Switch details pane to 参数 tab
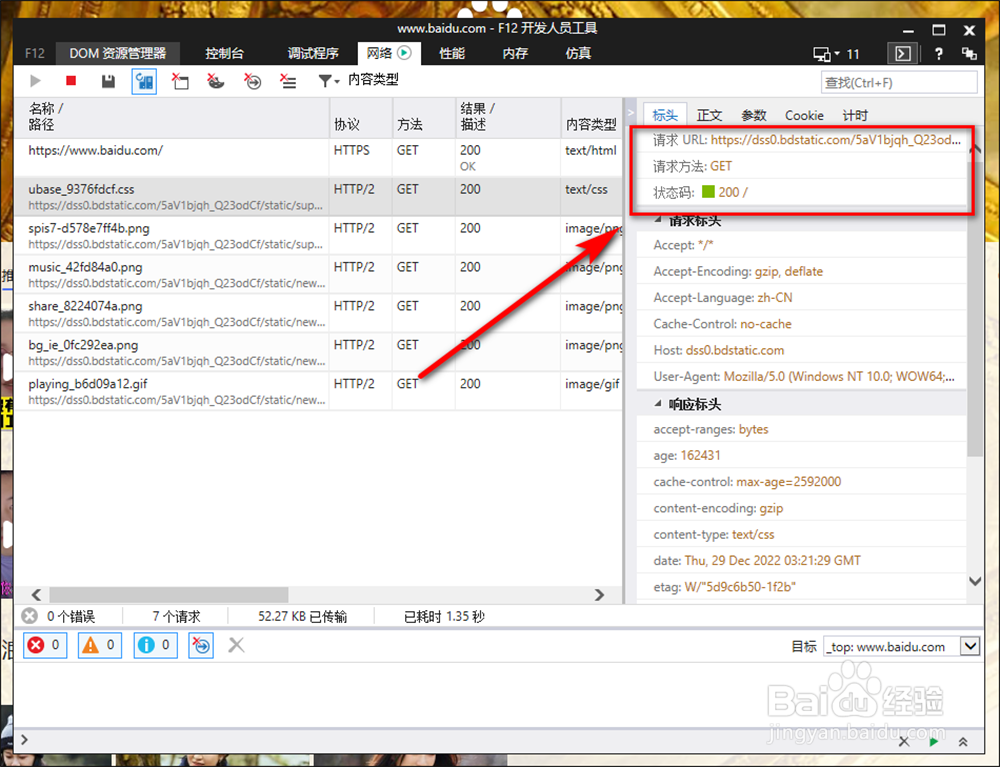1000x767 pixels. click(754, 115)
